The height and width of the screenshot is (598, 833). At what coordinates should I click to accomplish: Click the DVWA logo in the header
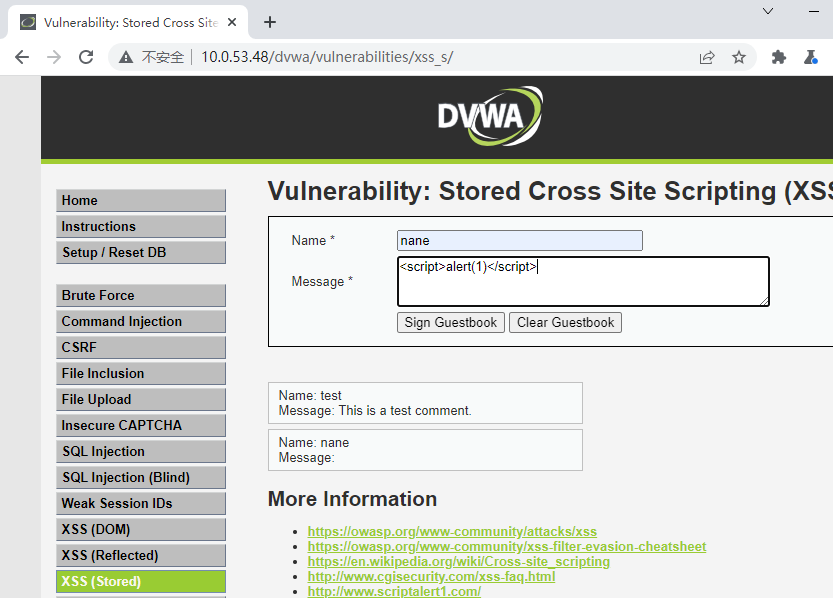coord(490,116)
